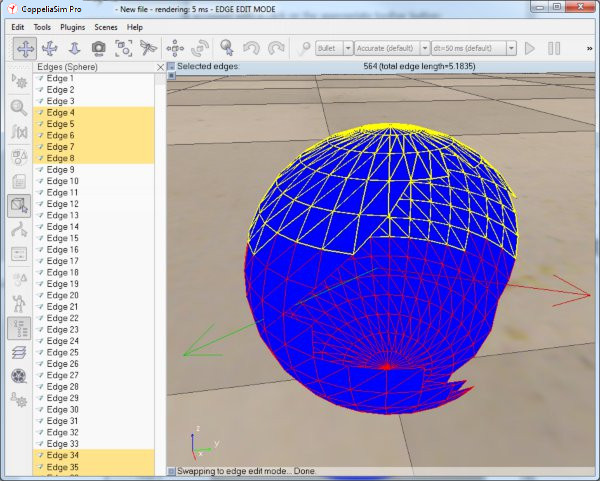Minimize the CoppeliaSim window
The width and height of the screenshot is (600, 481).
pyautogui.click(x=540, y=7)
